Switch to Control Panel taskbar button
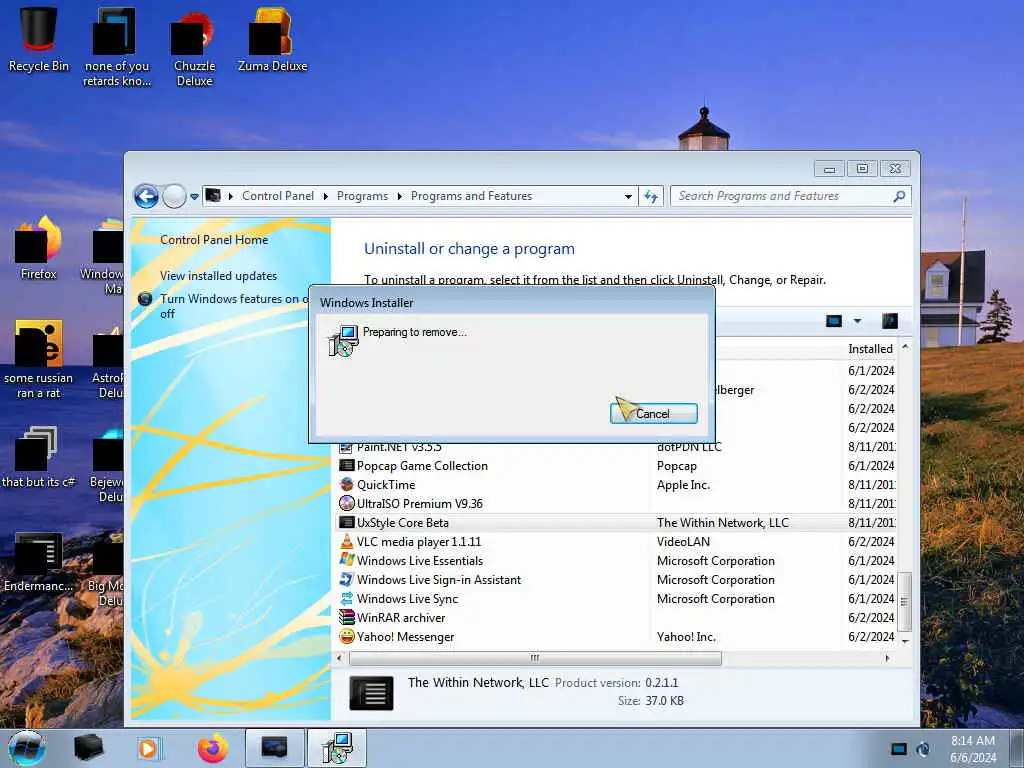1024x768 pixels. [274, 748]
